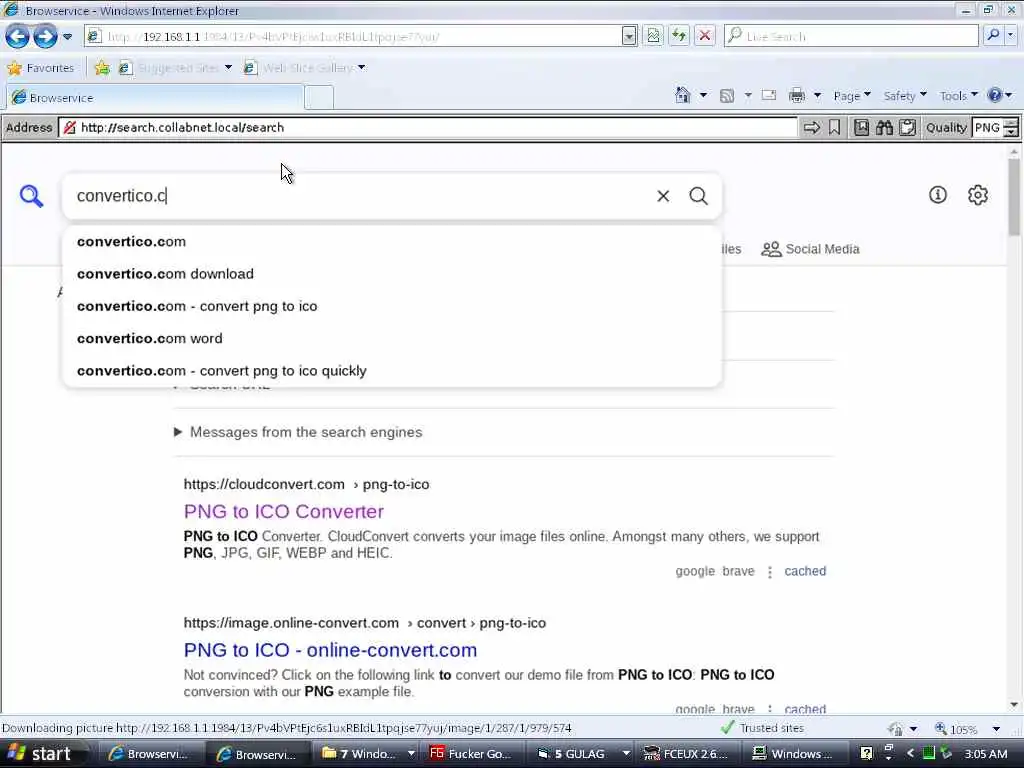
Task: Show hidden tray icons arrow
Action: coord(910,754)
